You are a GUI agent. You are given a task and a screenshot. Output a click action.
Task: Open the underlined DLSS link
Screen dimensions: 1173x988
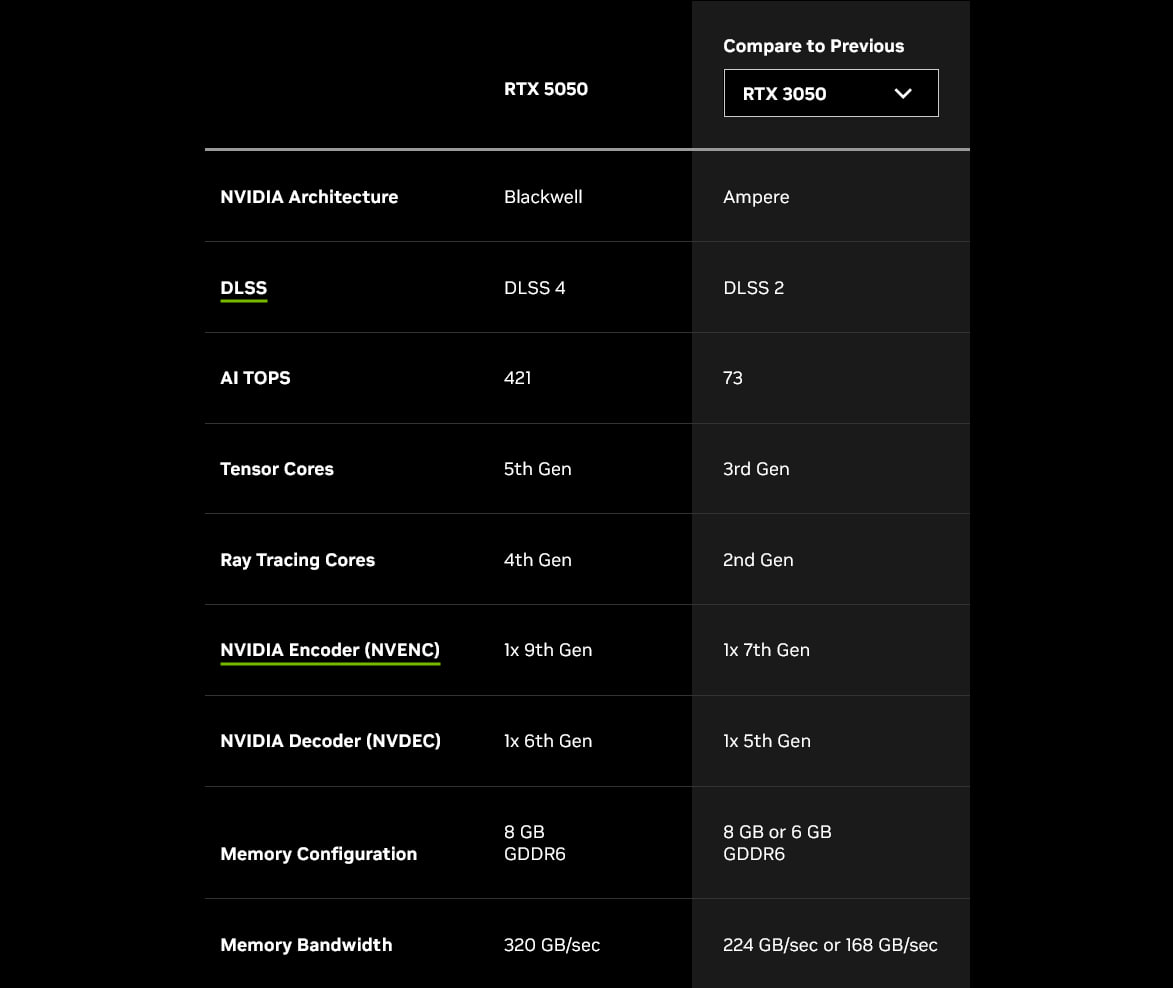click(243, 288)
